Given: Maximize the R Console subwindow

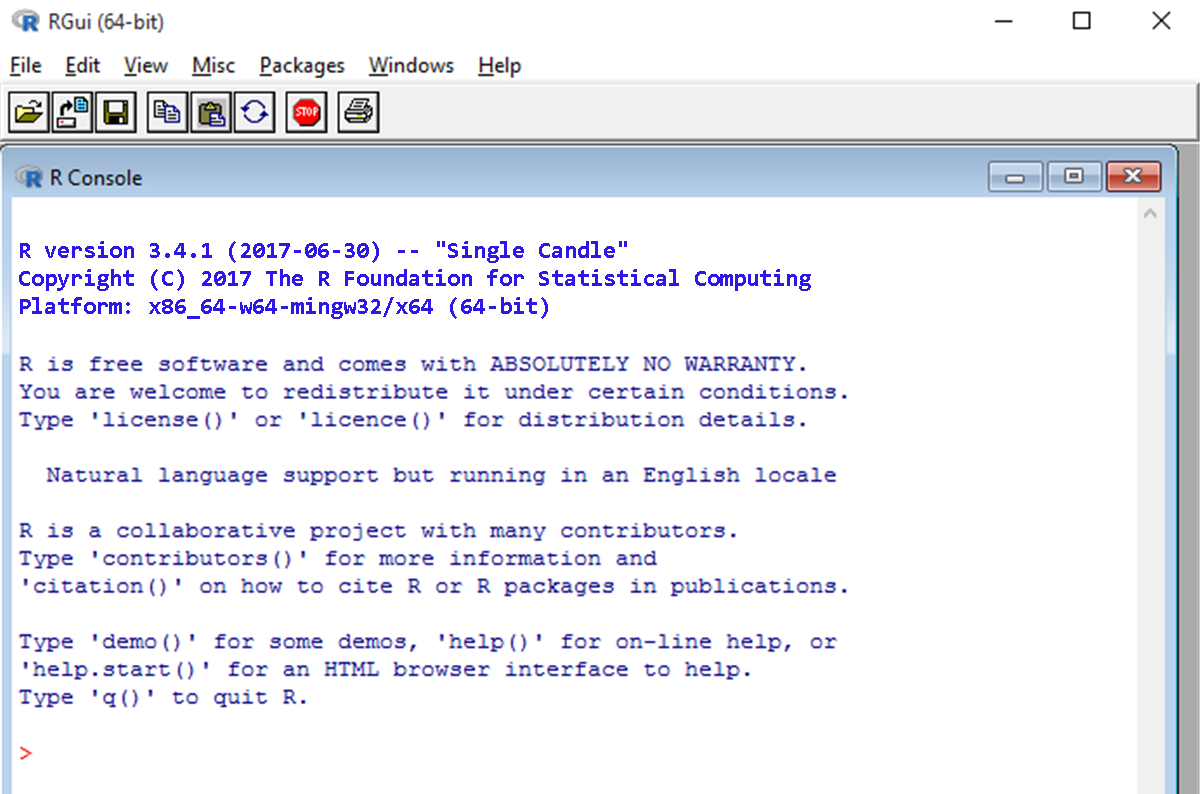Looking at the screenshot, I should [x=1074, y=177].
